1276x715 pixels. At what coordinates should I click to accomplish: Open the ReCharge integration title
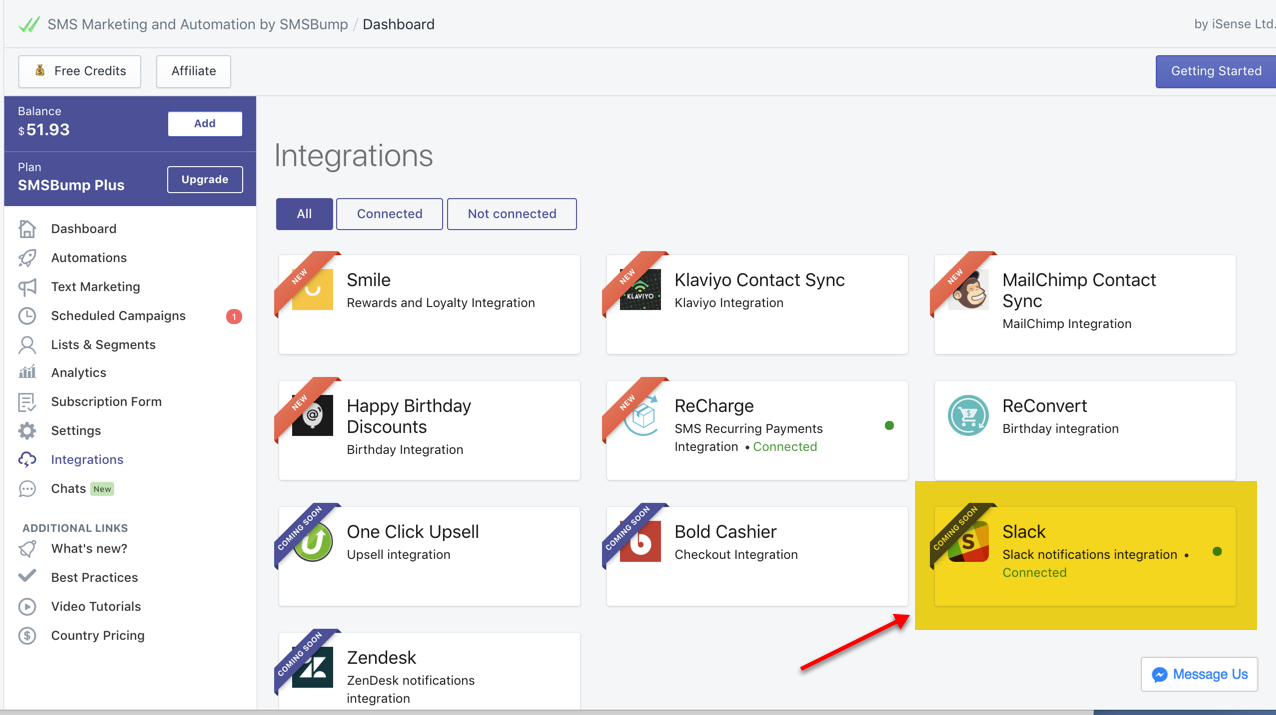click(x=714, y=406)
